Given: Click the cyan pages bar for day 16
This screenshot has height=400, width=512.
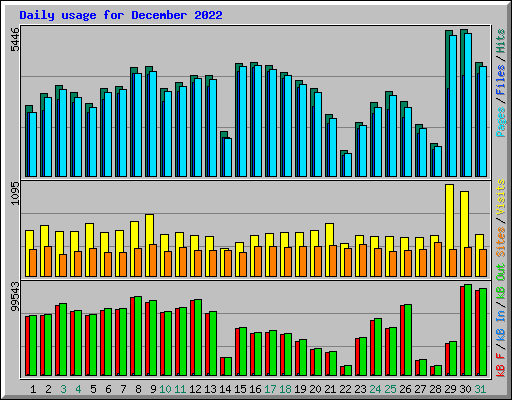Looking at the screenshot, I should point(258,121).
